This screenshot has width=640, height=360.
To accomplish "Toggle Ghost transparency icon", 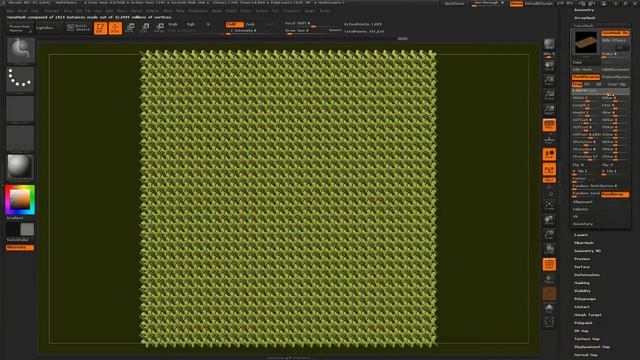I will point(549,293).
